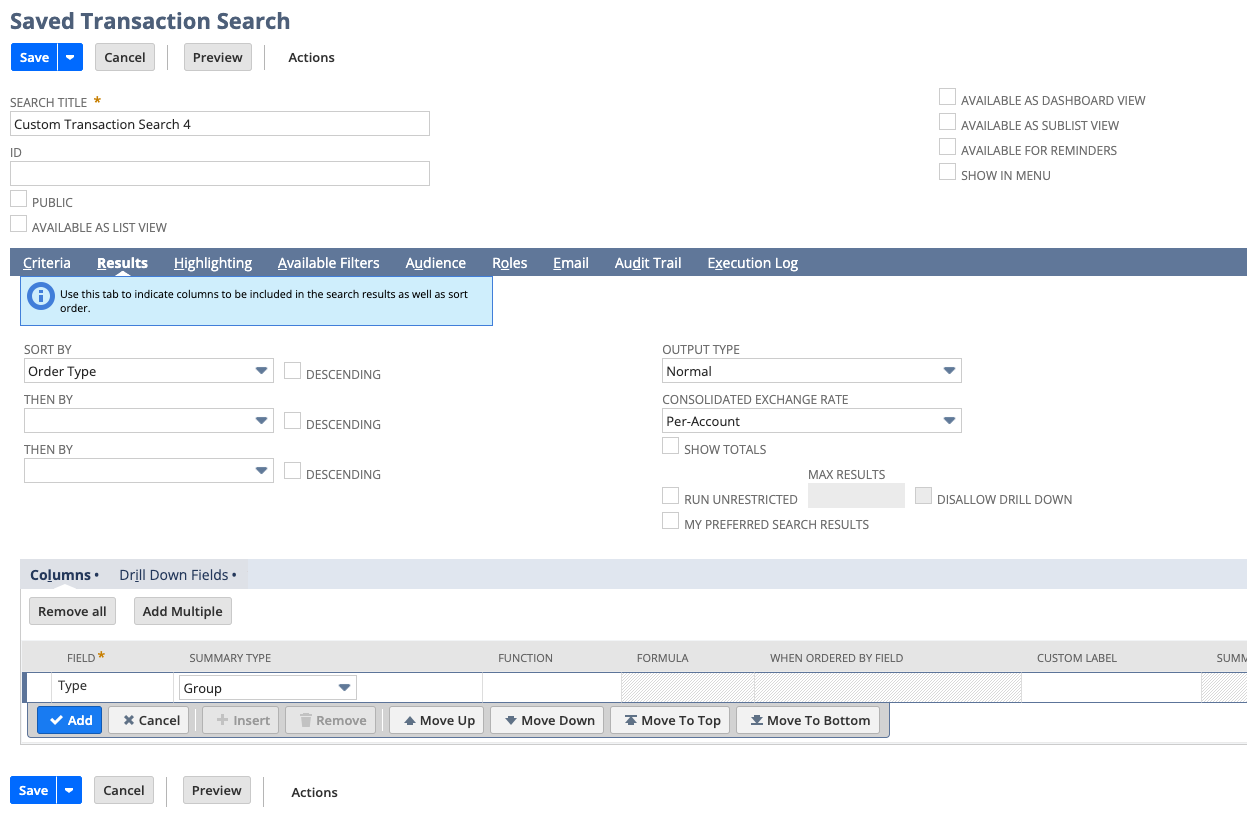Screen dimensions: 1247x837
Task: Click the Add Multiple button
Action: tap(182, 611)
